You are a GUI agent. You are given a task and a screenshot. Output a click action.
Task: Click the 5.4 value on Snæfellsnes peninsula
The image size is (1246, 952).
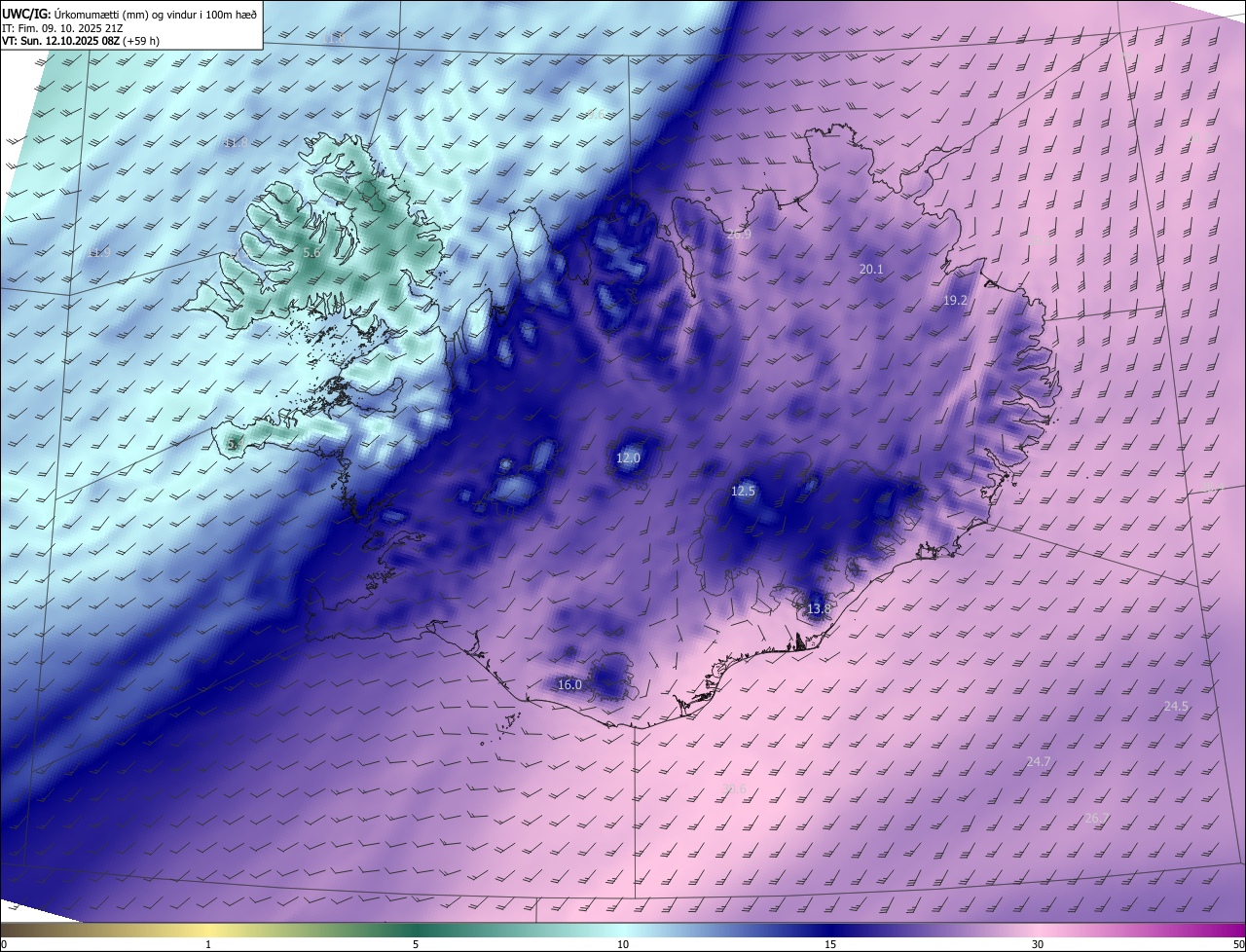(235, 444)
